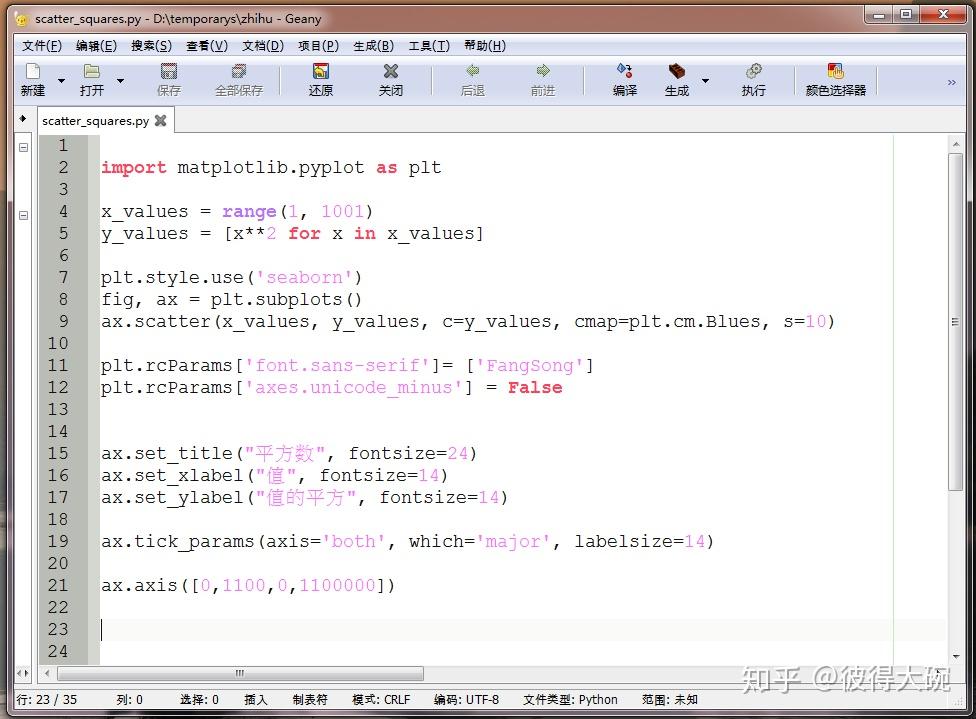Click the sidebar toggle arrows at bottom-left

[x=23, y=673]
